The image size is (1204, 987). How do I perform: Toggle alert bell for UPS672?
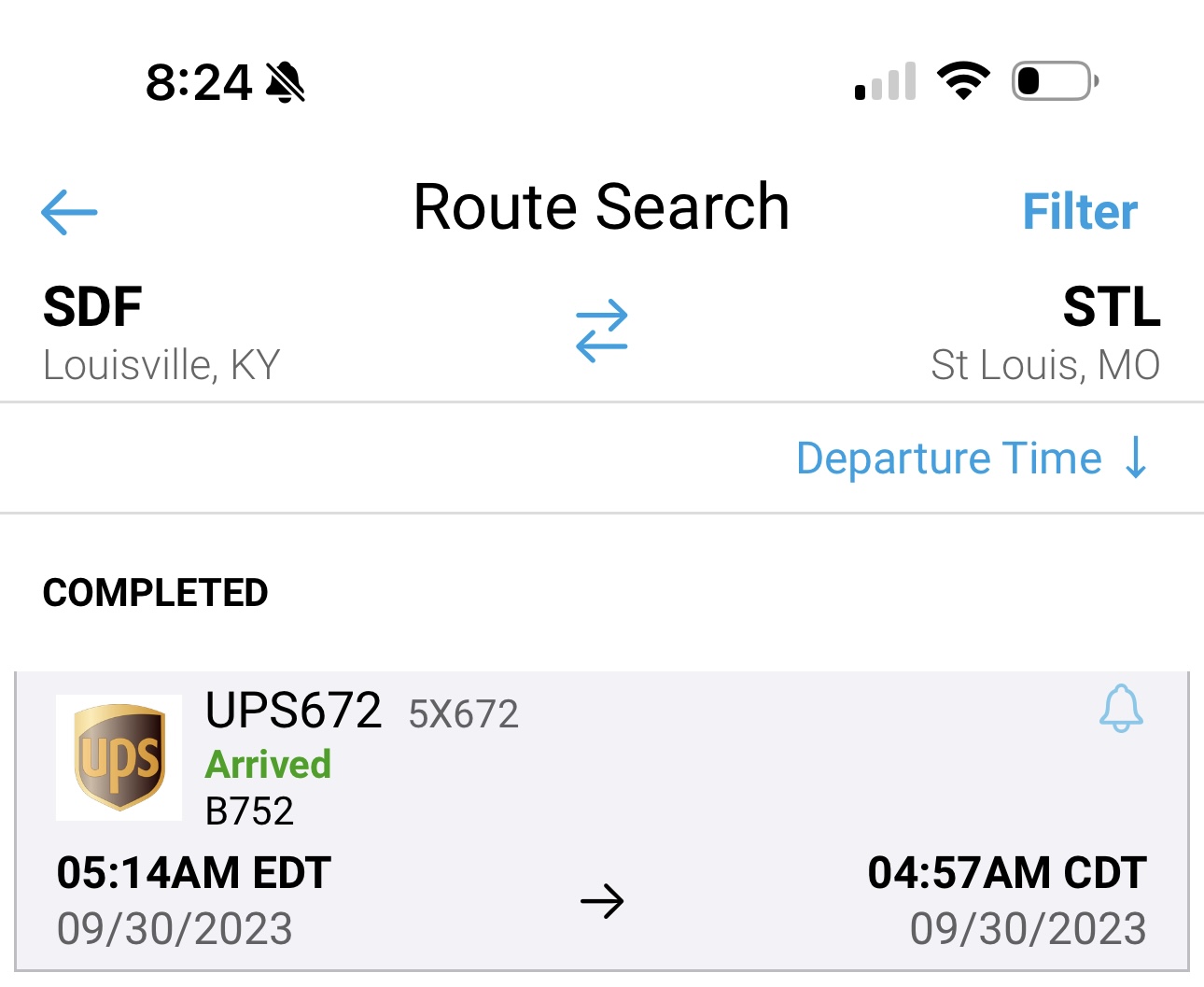pyautogui.click(x=1121, y=709)
